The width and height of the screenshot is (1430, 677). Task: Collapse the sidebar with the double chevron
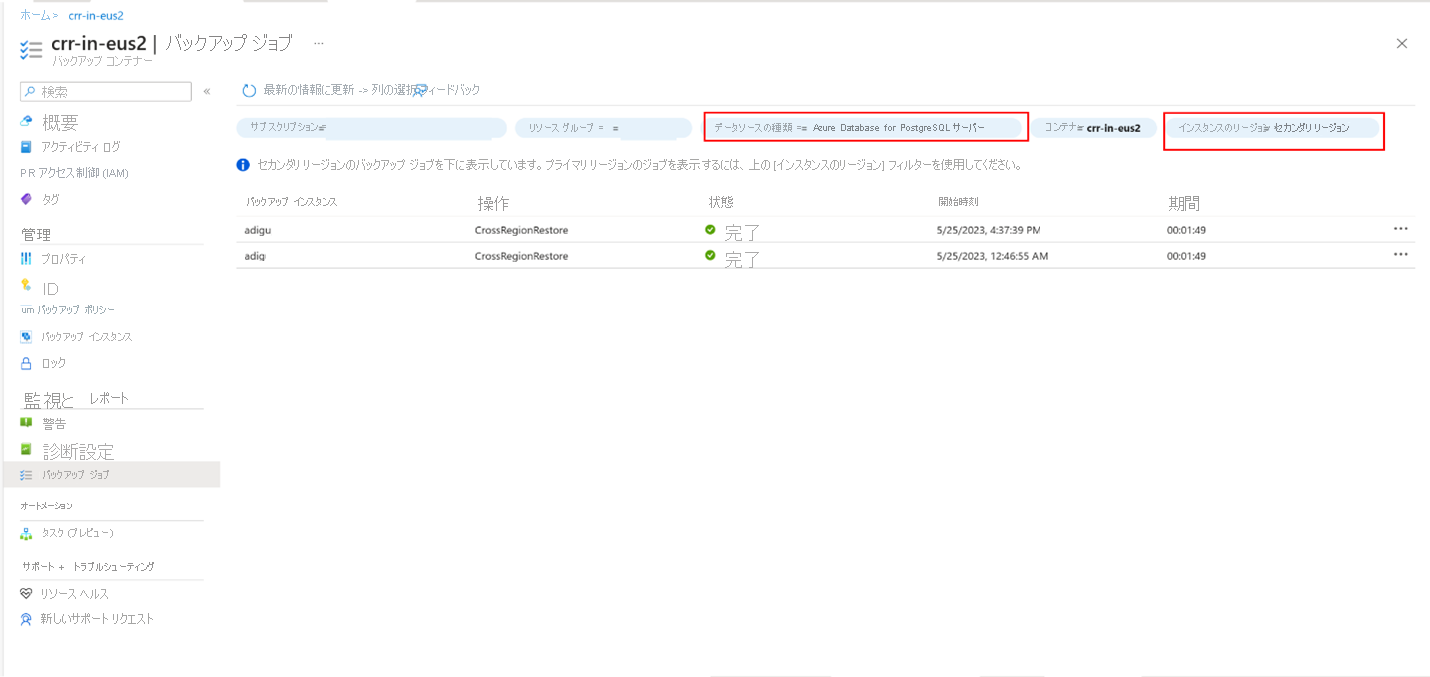coord(207,91)
